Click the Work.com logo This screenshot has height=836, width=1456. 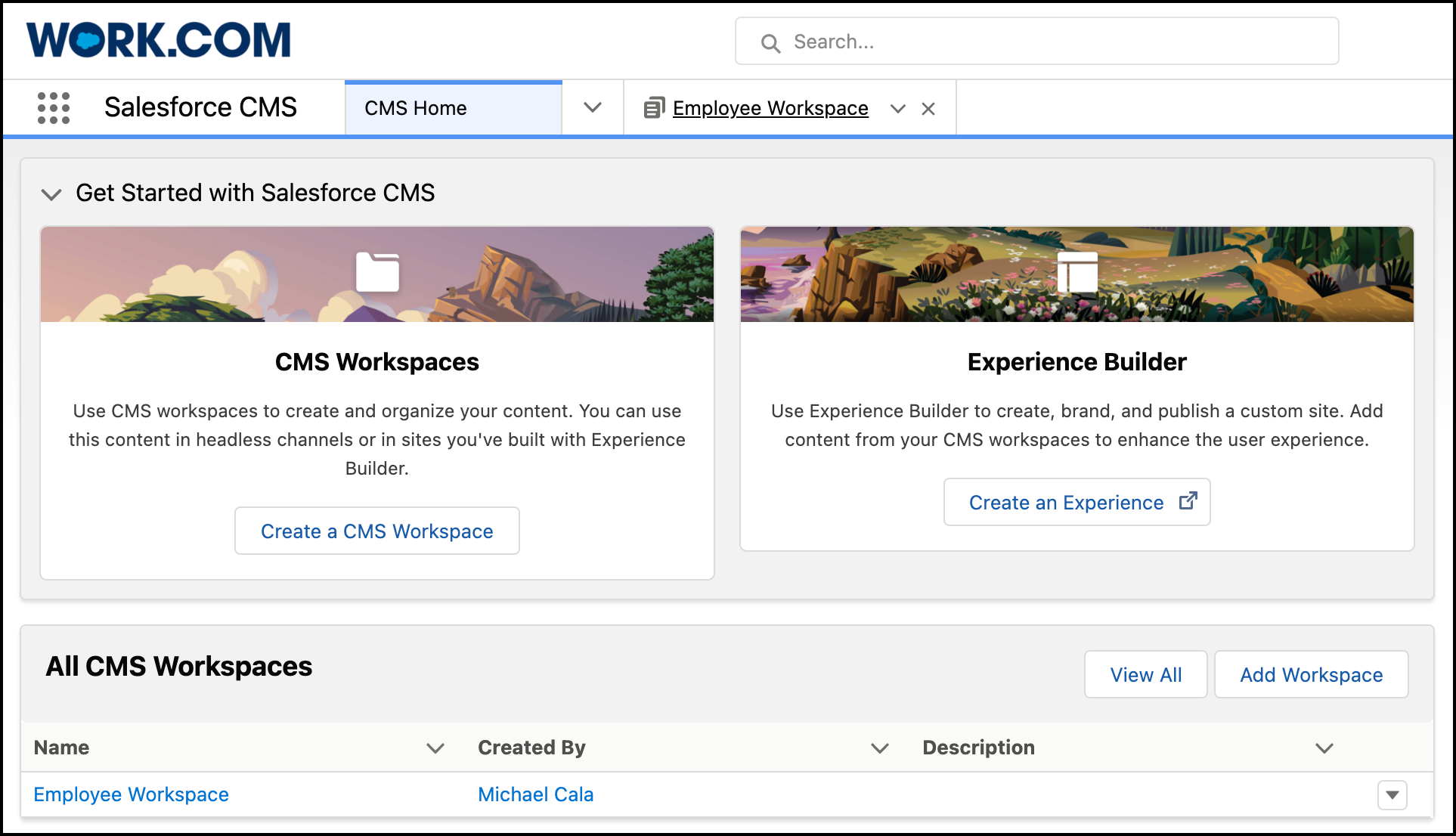[159, 40]
